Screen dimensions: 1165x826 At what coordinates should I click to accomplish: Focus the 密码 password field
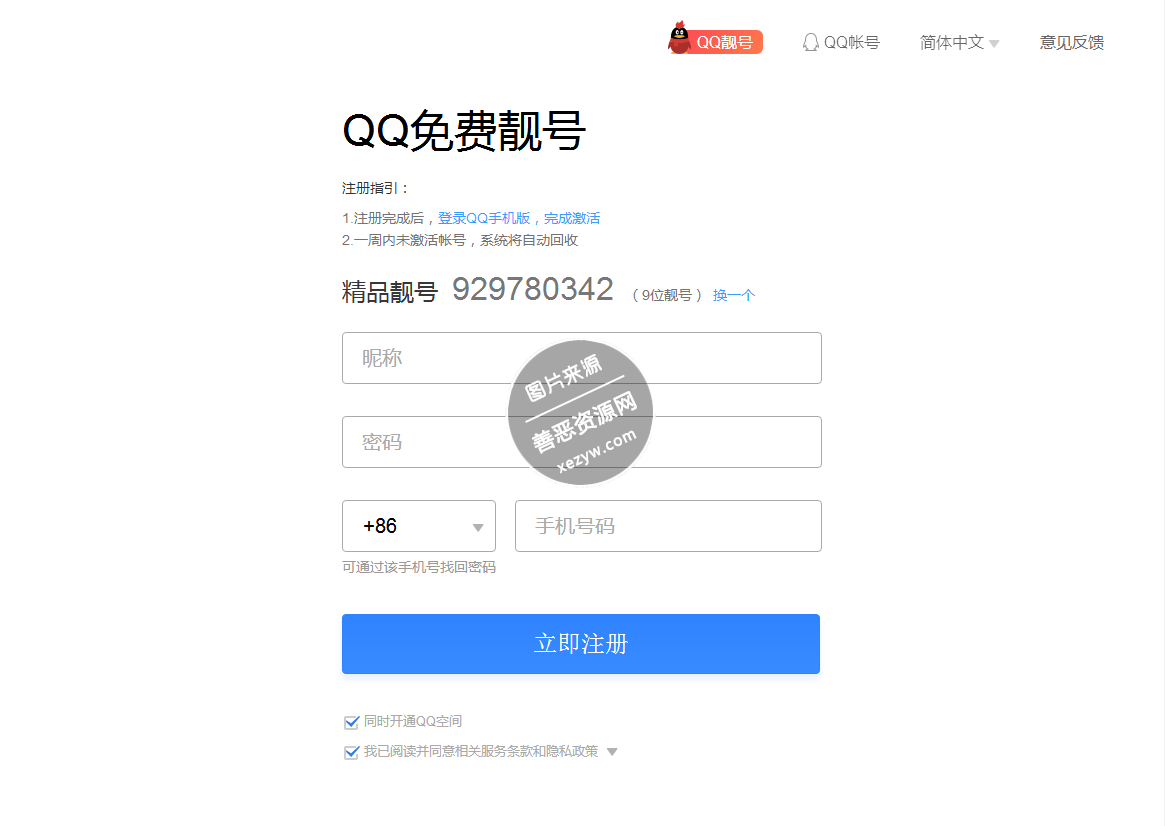(x=582, y=442)
